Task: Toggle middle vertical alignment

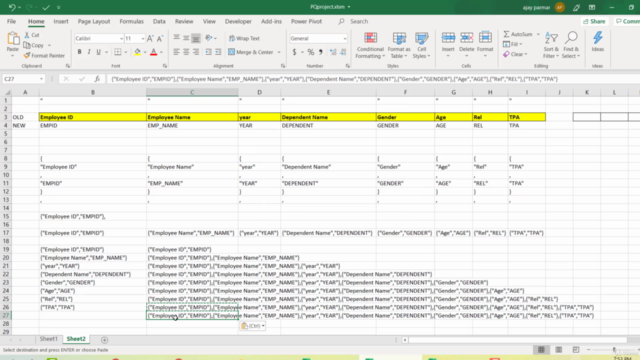Action: pyautogui.click(x=186, y=38)
